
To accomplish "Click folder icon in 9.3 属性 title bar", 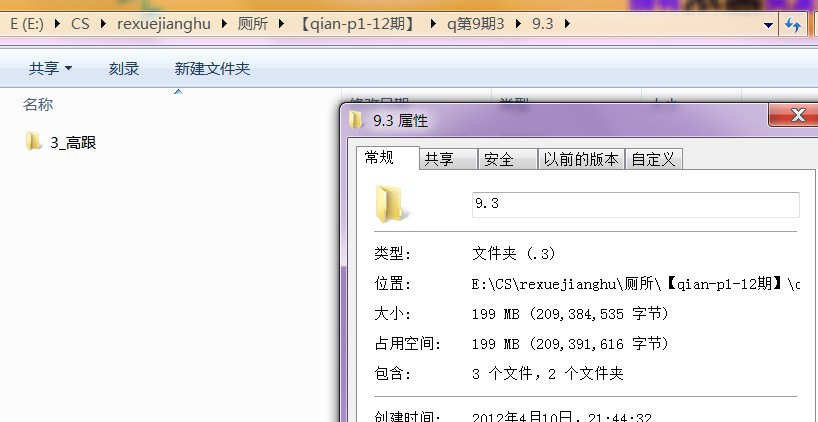I will pyautogui.click(x=357, y=121).
